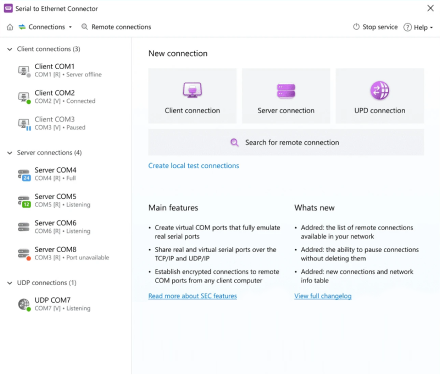Screen dimensions: 440x375
Task: Click the Port unavailable status text
Action: 88,258
